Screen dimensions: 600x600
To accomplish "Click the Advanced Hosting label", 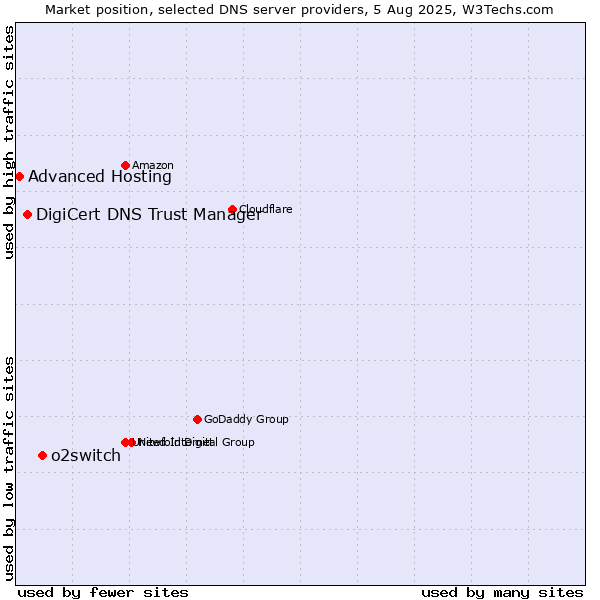I will 100,176.
